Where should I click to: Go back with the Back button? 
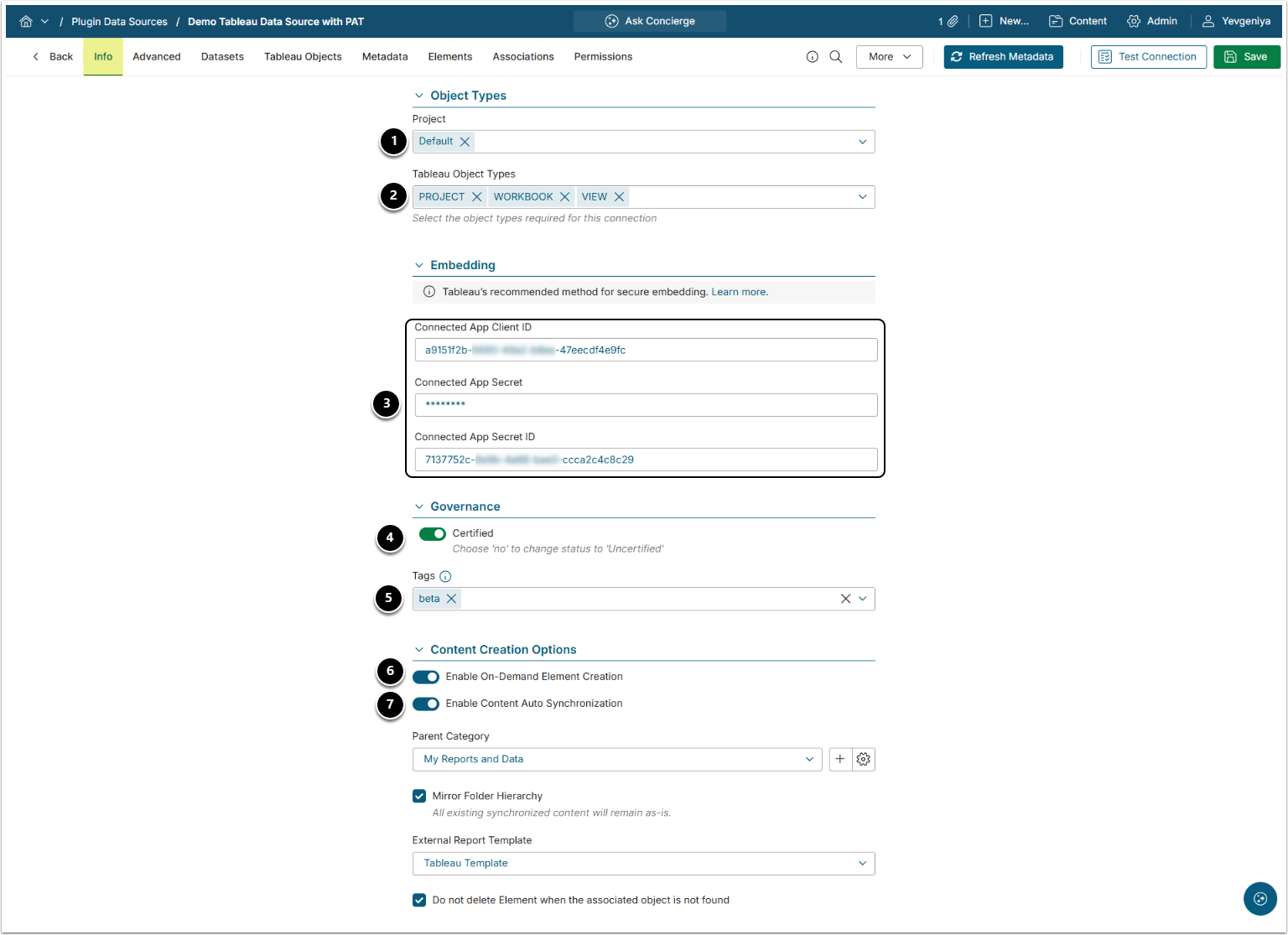pyautogui.click(x=53, y=57)
